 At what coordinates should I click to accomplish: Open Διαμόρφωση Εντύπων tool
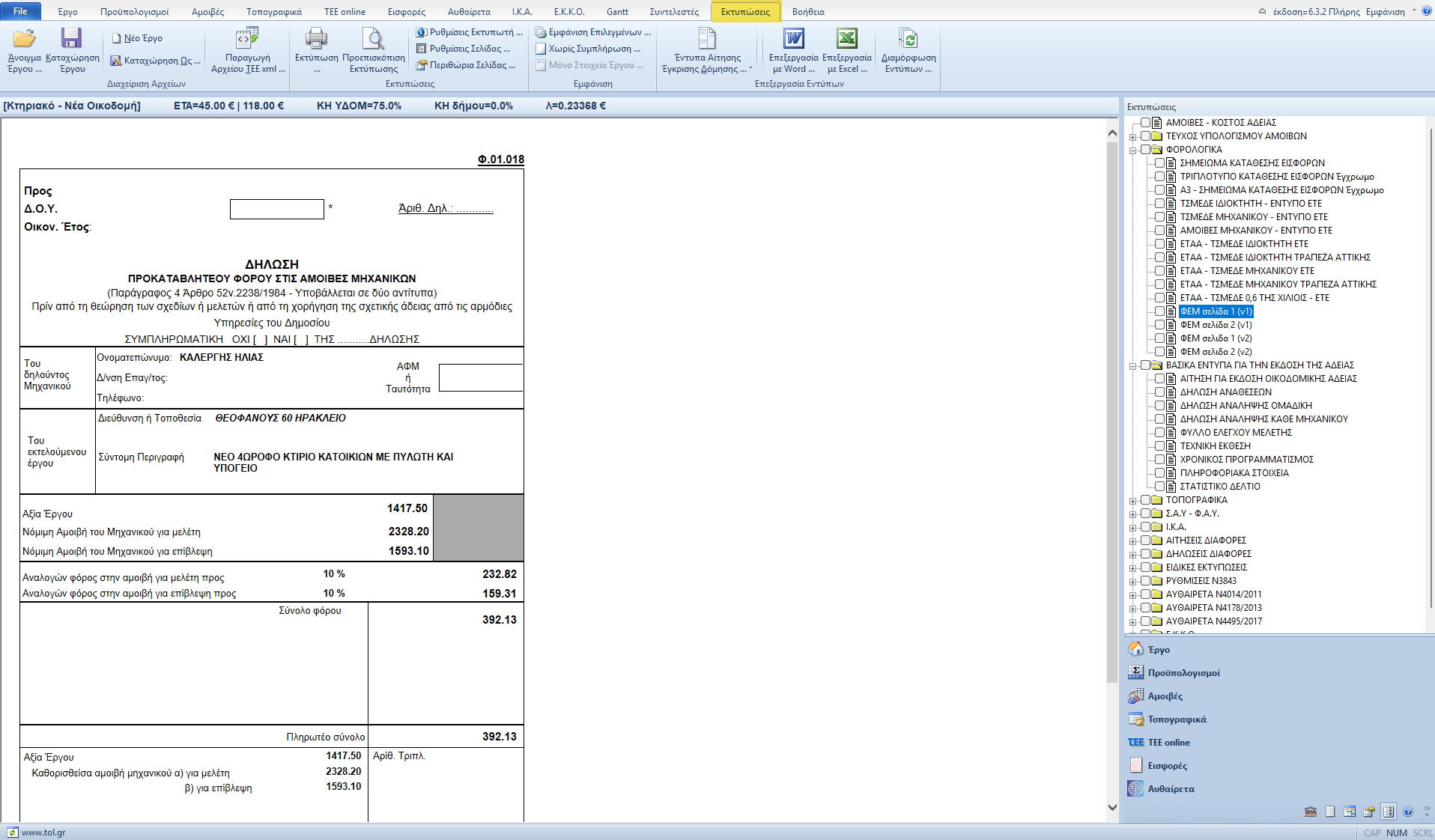click(x=908, y=39)
